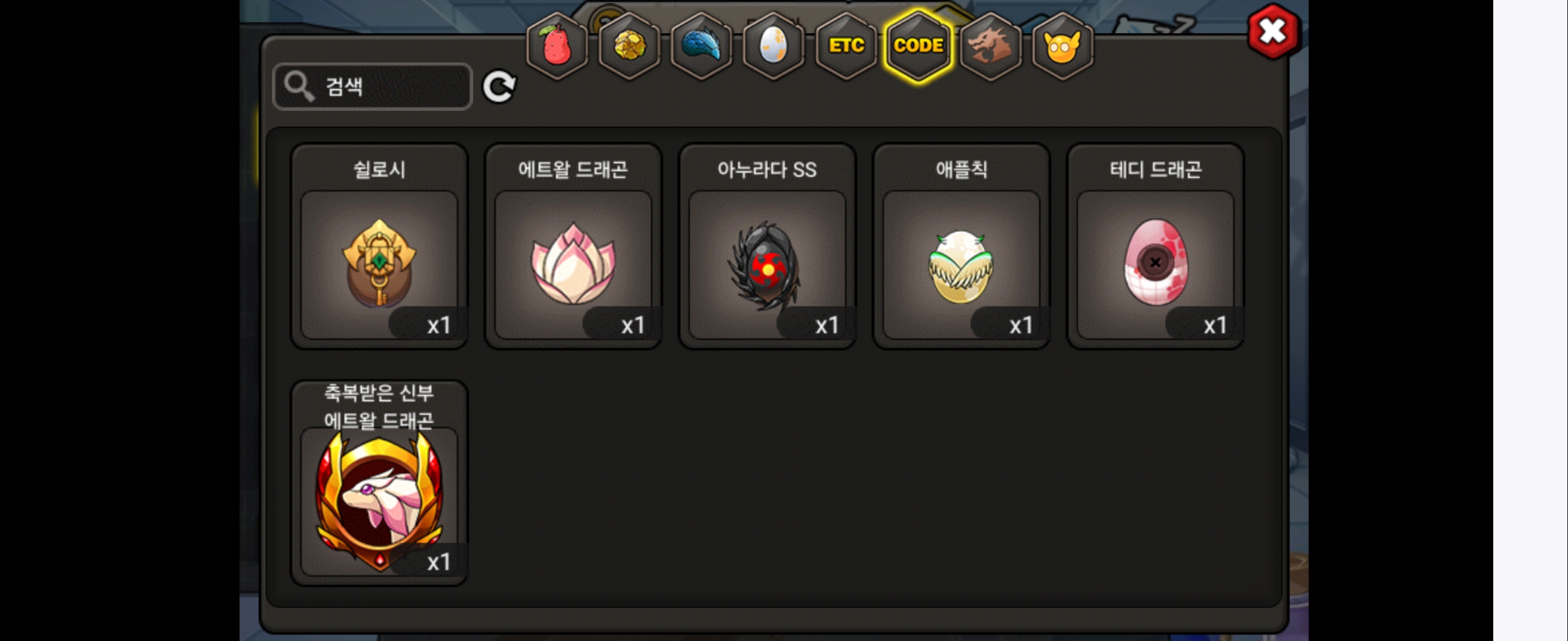This screenshot has height=641, width=1568.
Task: Choose the 에트왈 드래곤 lotus item
Action: click(573, 265)
